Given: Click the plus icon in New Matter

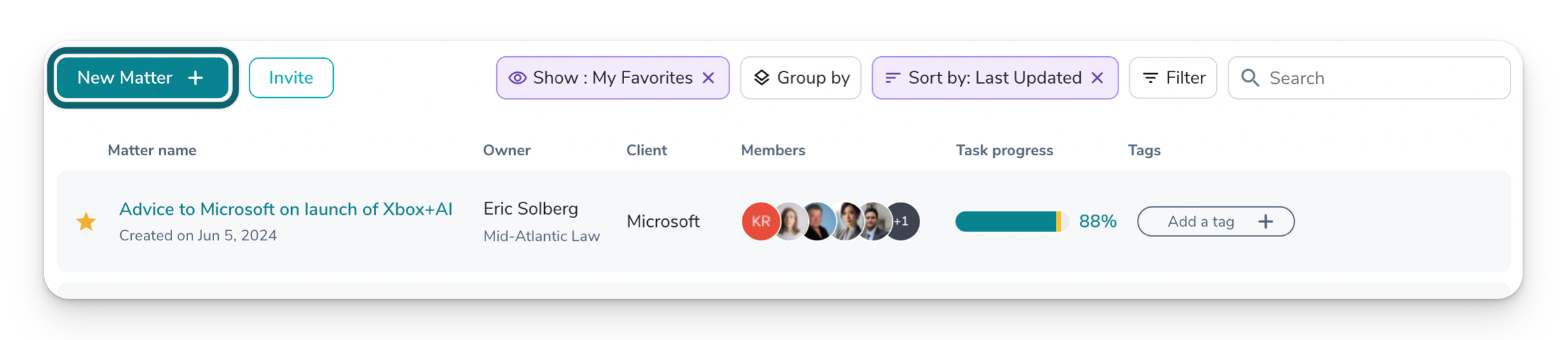Looking at the screenshot, I should pyautogui.click(x=196, y=78).
